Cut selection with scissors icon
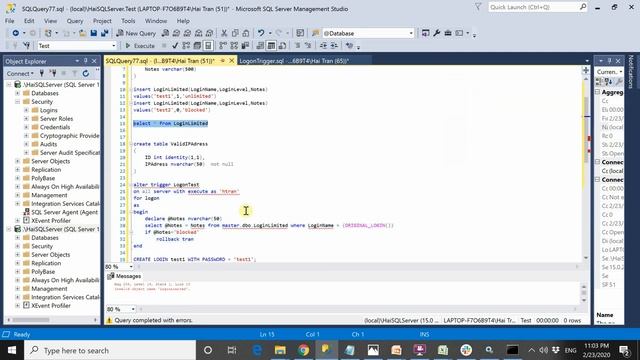Screen dimensions: 640x360 tap(224, 33)
